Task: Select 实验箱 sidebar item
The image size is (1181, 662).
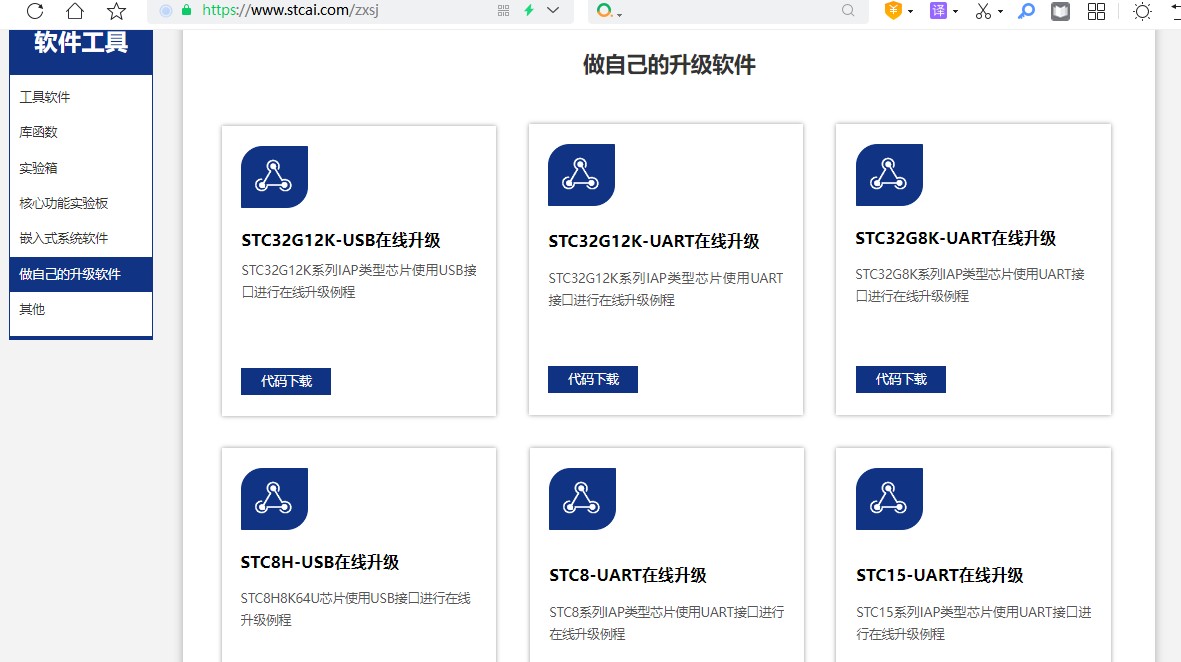Action: pyautogui.click(x=38, y=167)
